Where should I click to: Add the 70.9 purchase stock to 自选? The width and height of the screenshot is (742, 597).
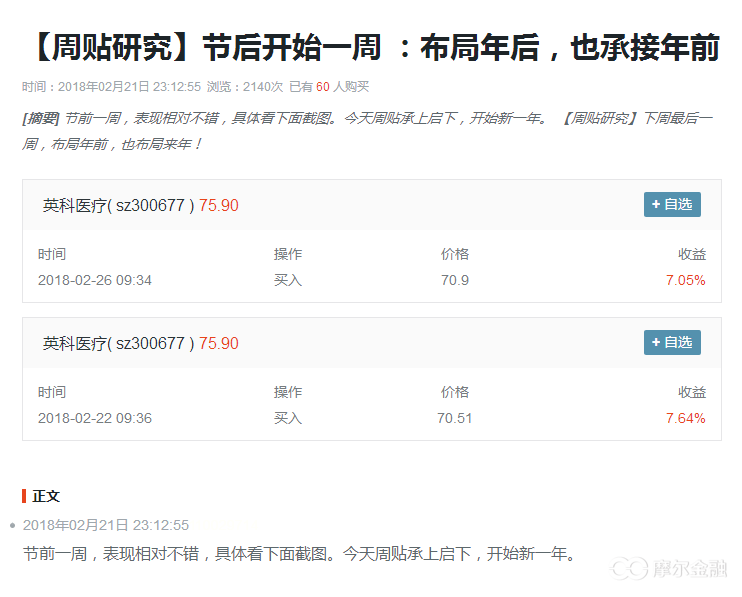[x=672, y=204]
